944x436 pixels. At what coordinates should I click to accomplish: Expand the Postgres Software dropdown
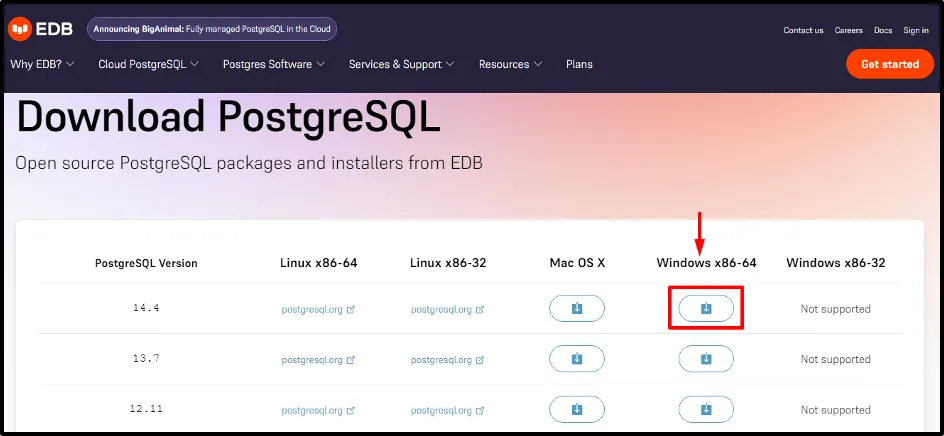273,64
